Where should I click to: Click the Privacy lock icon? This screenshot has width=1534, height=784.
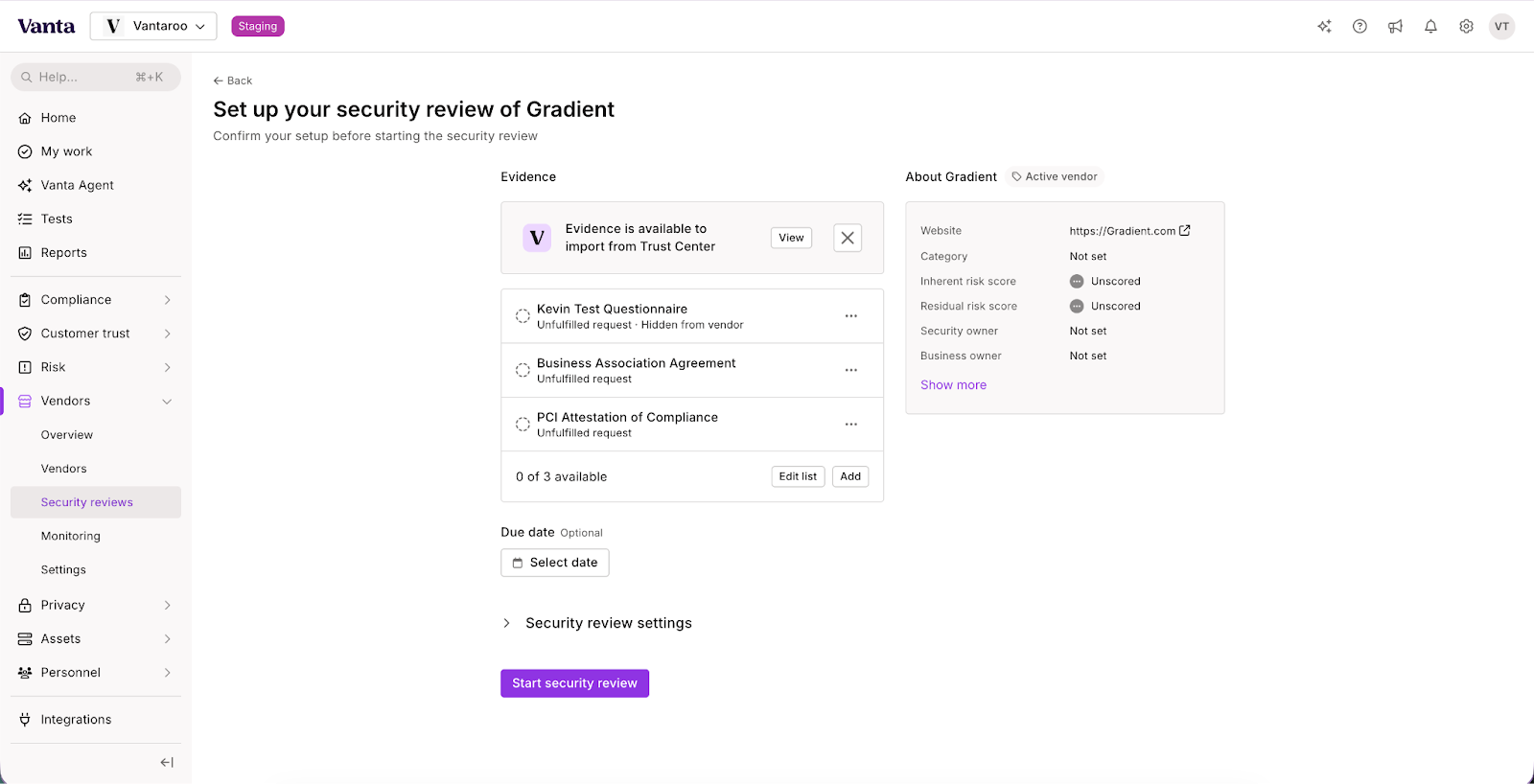click(25, 605)
